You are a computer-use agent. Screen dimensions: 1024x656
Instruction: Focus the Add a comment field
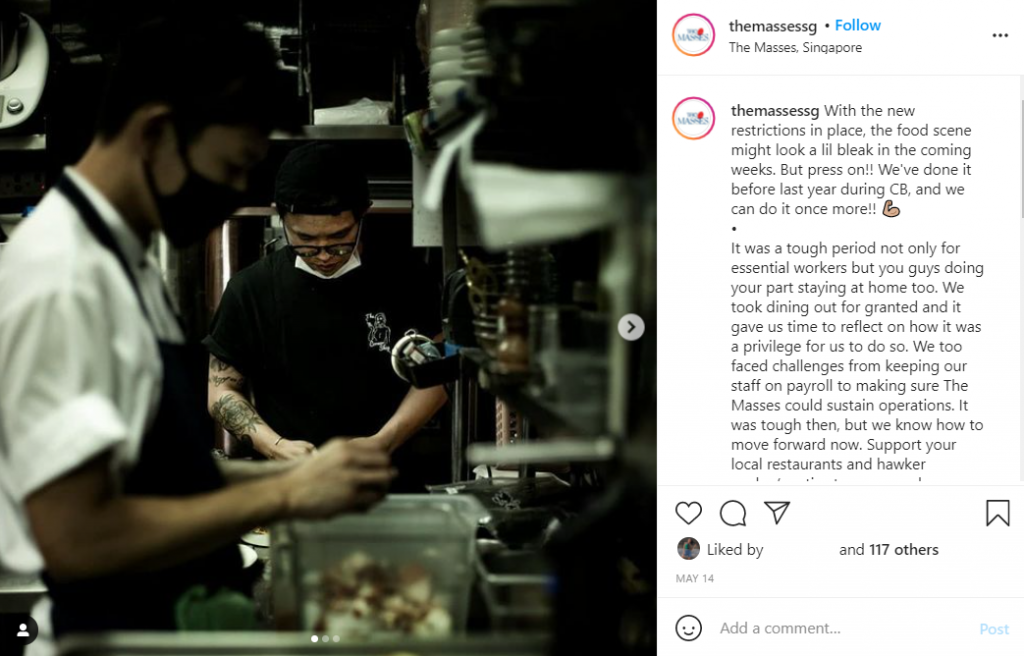click(842, 628)
